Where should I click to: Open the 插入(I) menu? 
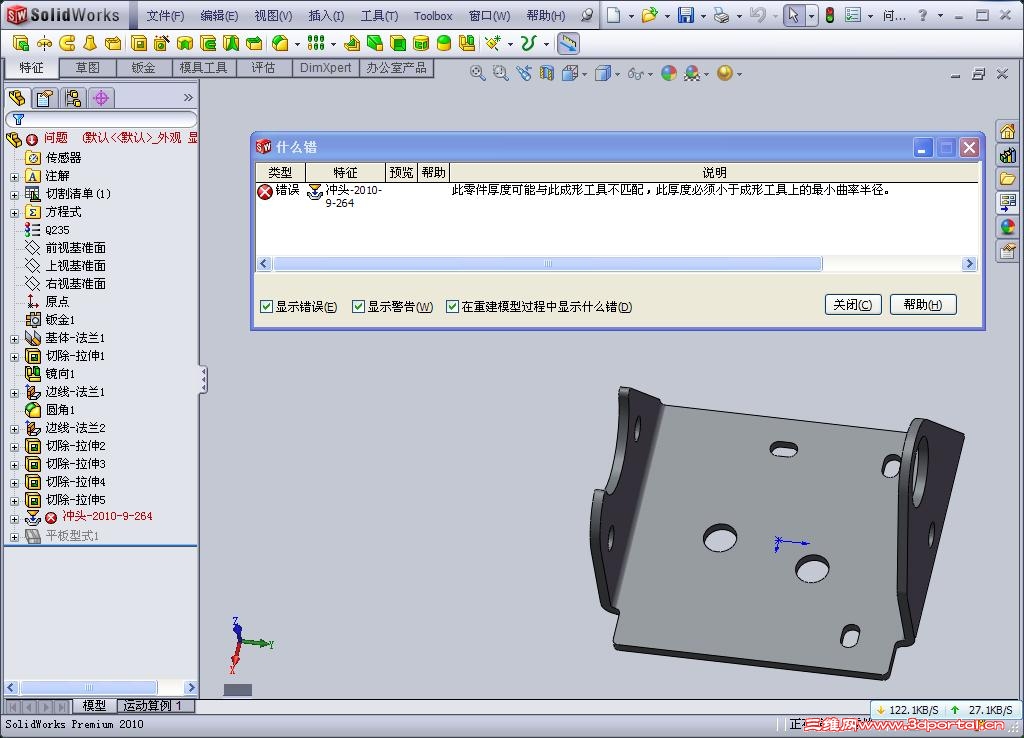coord(326,16)
